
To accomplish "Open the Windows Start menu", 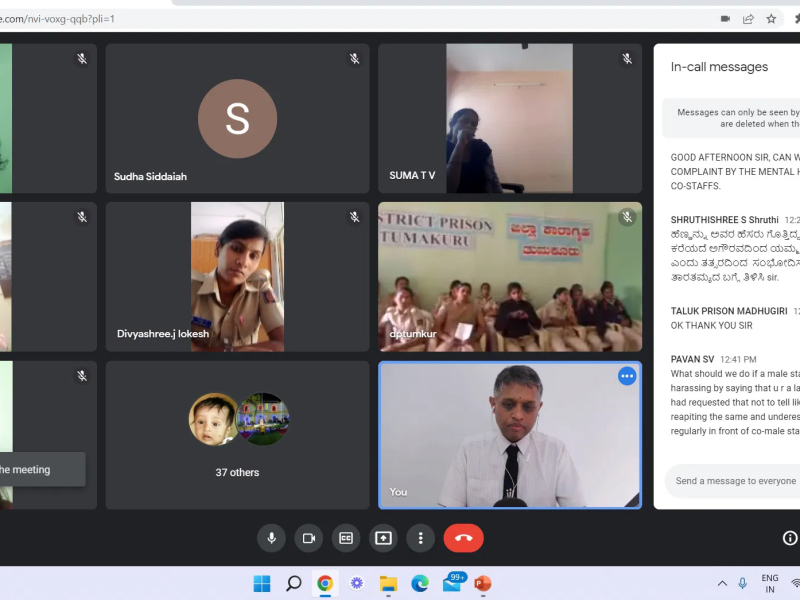I will [262, 583].
